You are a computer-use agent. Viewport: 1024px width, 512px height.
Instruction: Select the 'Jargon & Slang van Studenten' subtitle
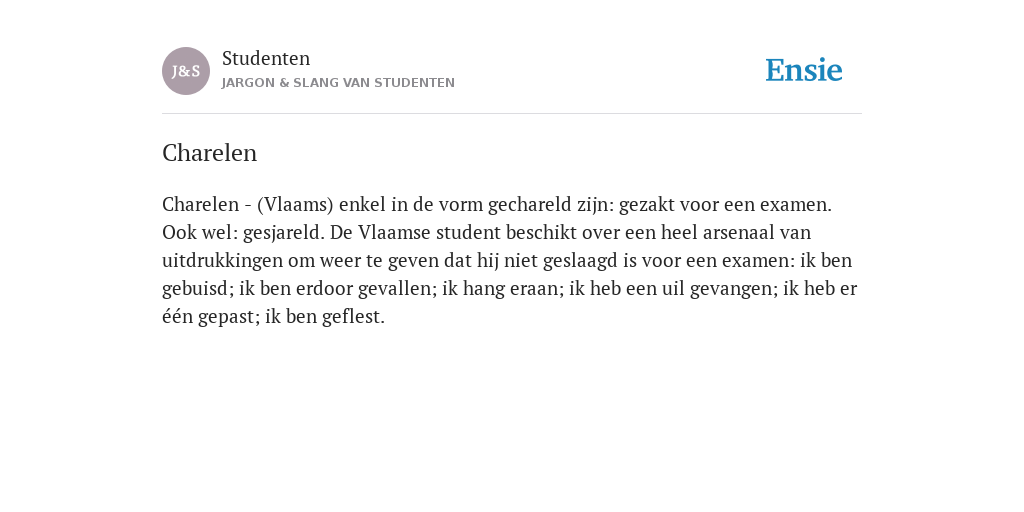[338, 83]
